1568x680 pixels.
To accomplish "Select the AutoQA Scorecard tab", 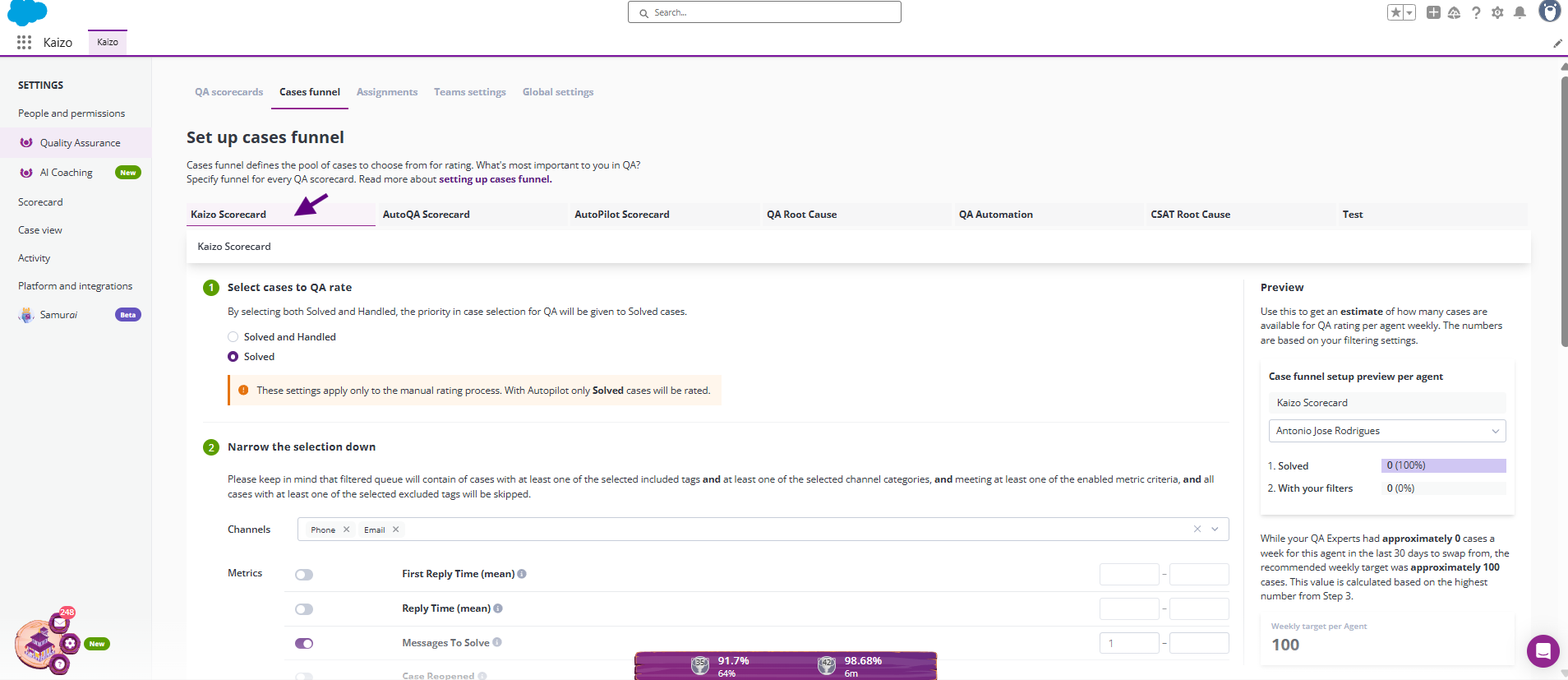I will (x=473, y=215).
